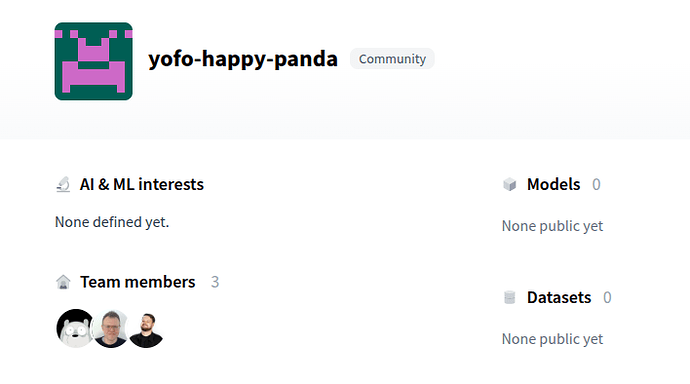The height and width of the screenshot is (384, 690).
Task: Click the AI & ML interests heading
Action: pos(142,184)
